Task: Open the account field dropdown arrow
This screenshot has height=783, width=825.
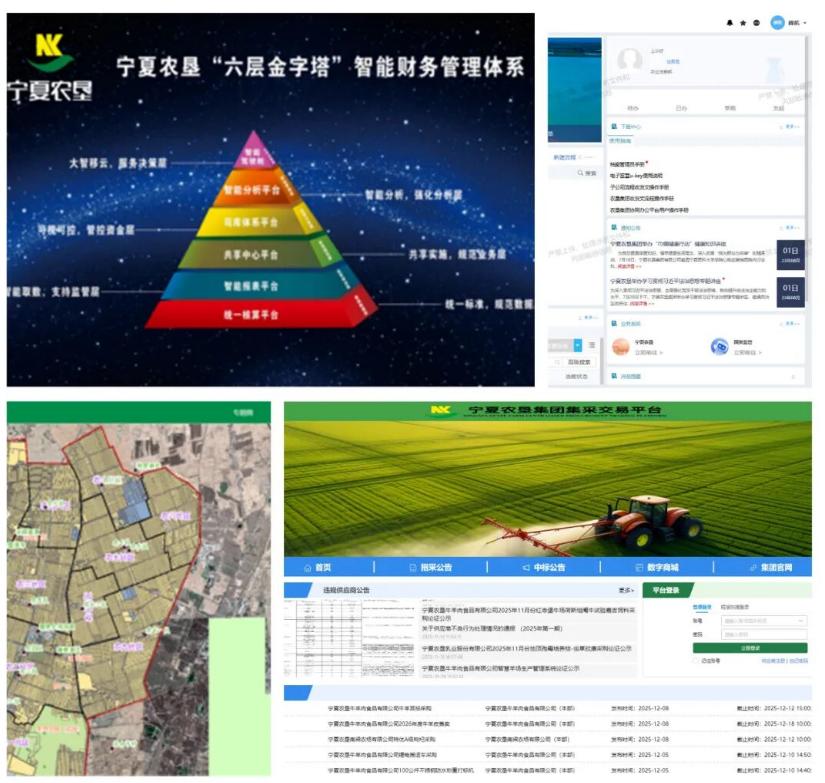Action: click(802, 621)
